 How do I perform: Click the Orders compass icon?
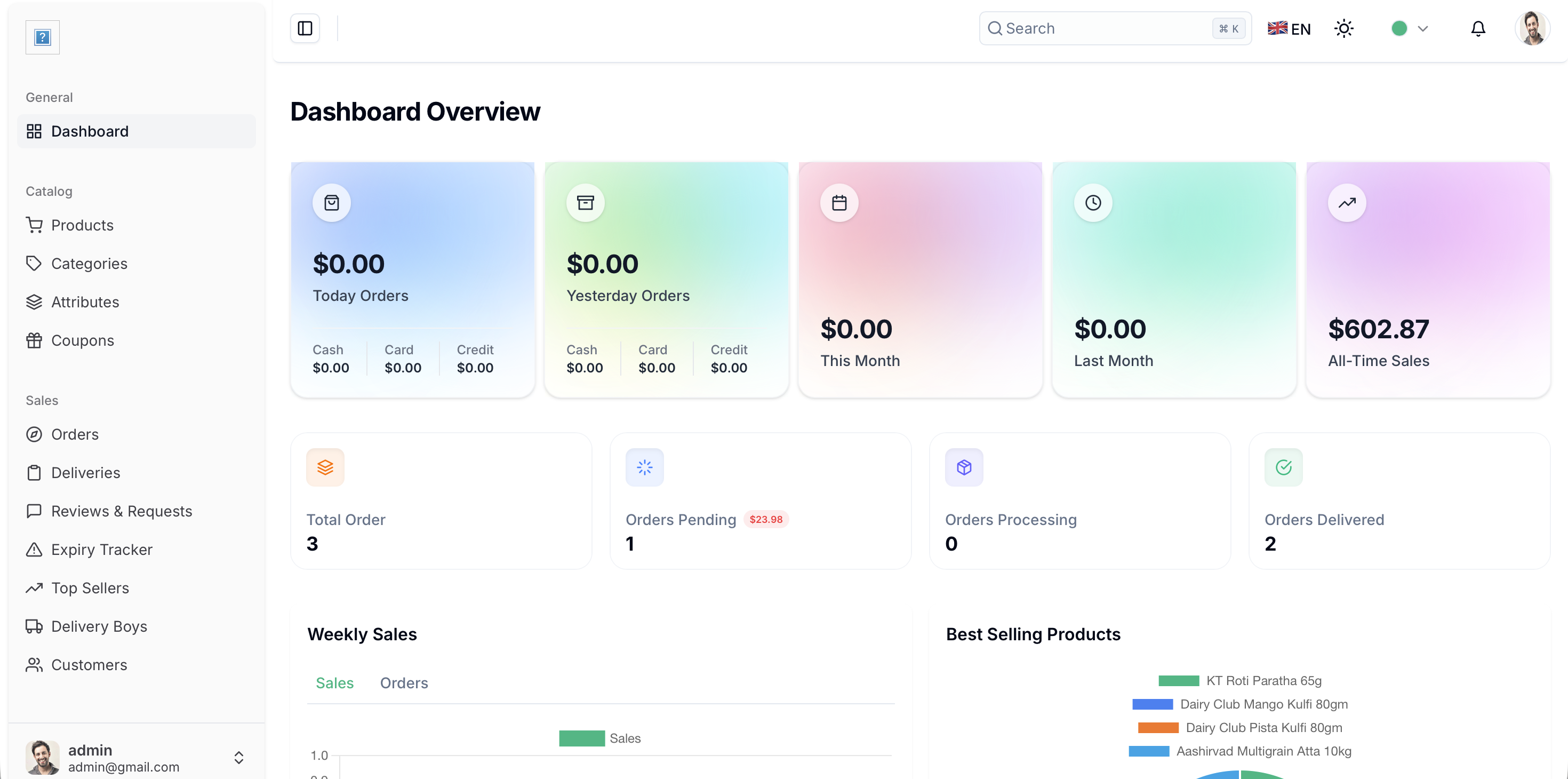[34, 434]
